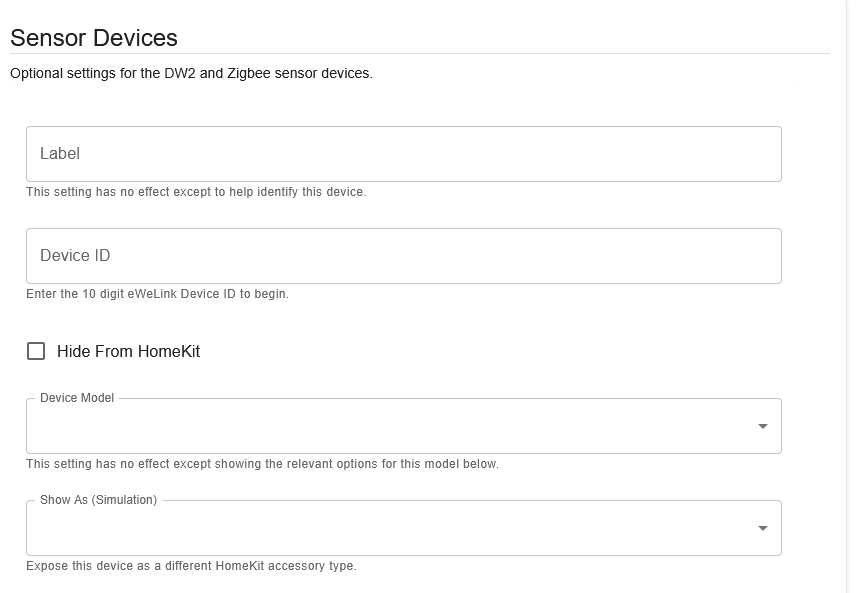Expand the Show As (Simulation) dropdown

(x=390, y=529)
